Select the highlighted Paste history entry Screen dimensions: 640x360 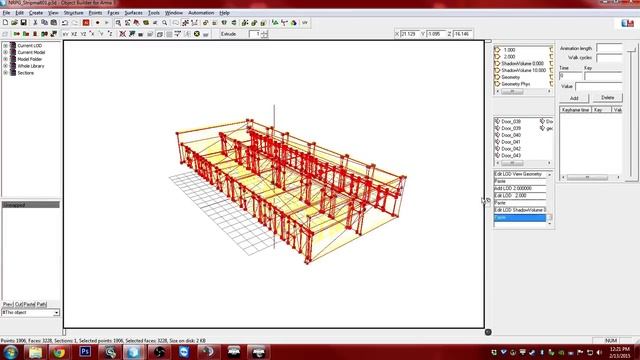click(x=520, y=218)
